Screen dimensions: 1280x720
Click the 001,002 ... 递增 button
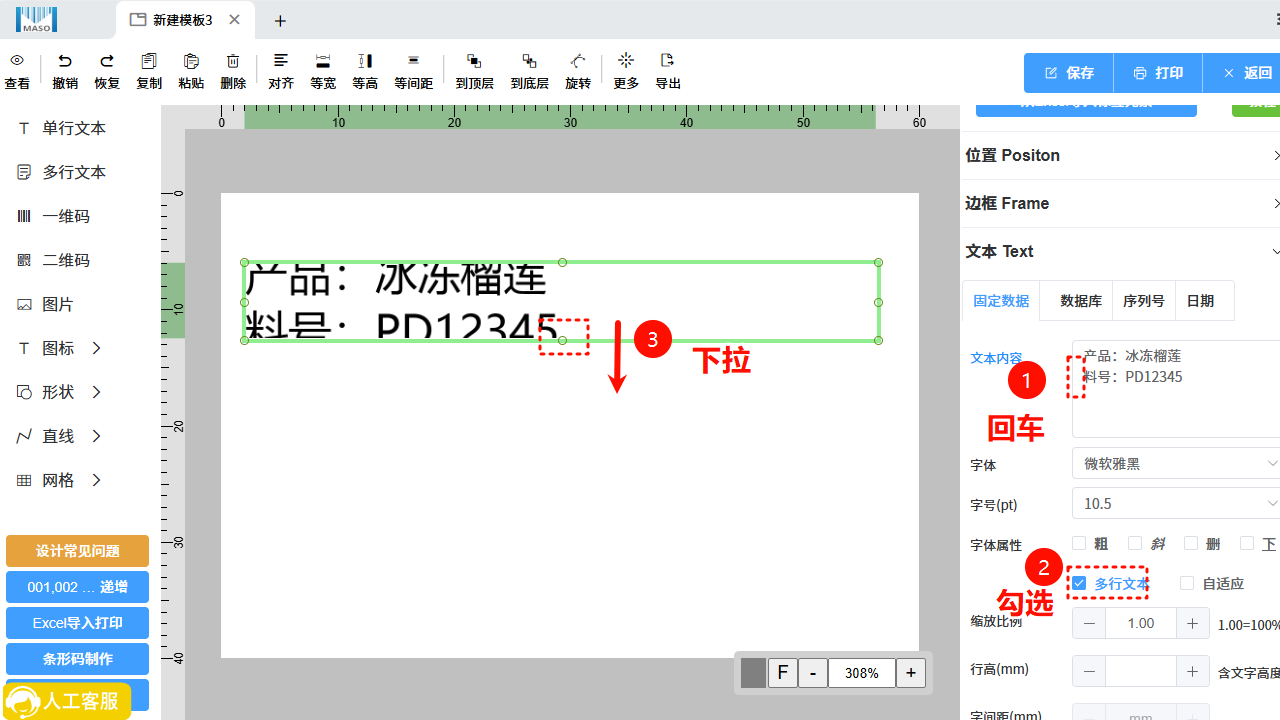point(77,587)
